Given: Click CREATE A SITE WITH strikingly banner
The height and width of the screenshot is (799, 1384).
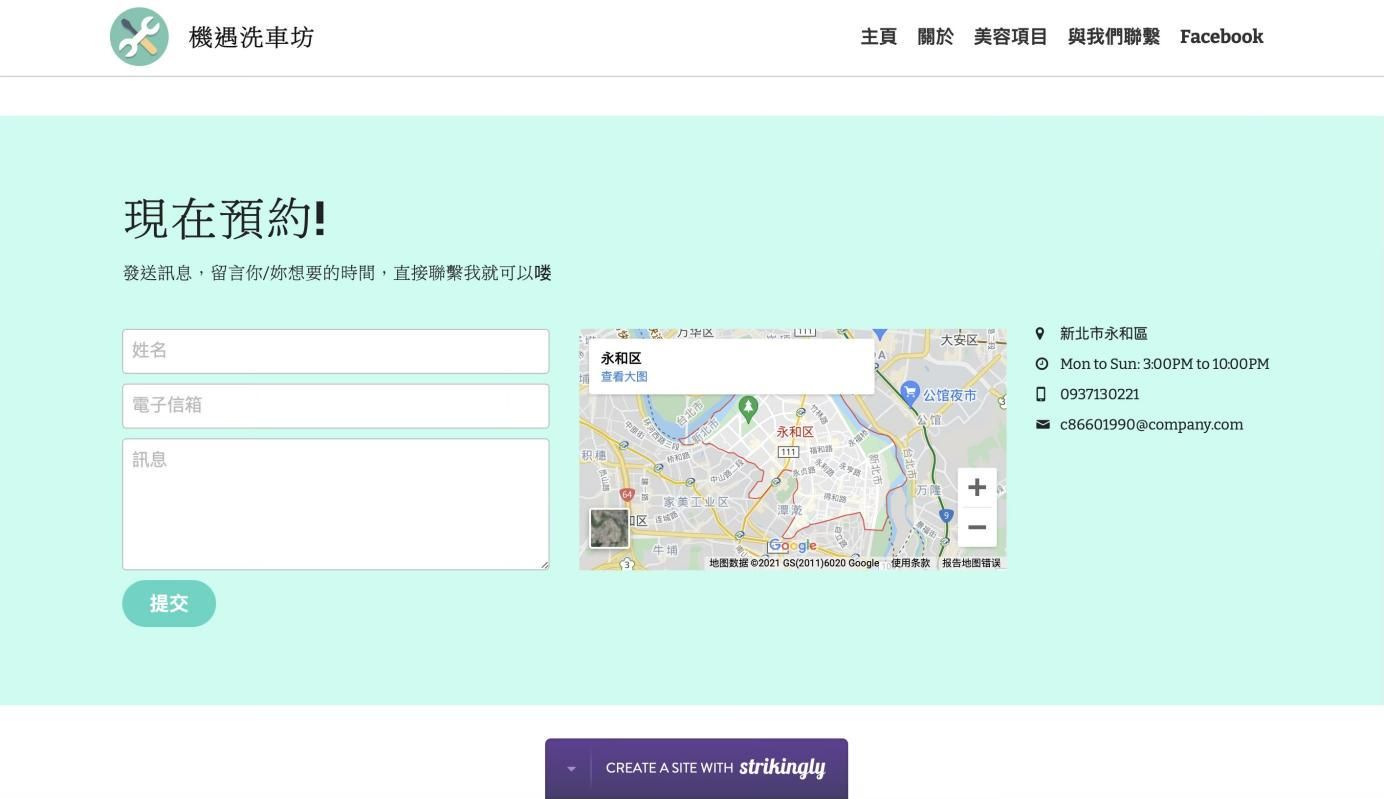Looking at the screenshot, I should [715, 767].
